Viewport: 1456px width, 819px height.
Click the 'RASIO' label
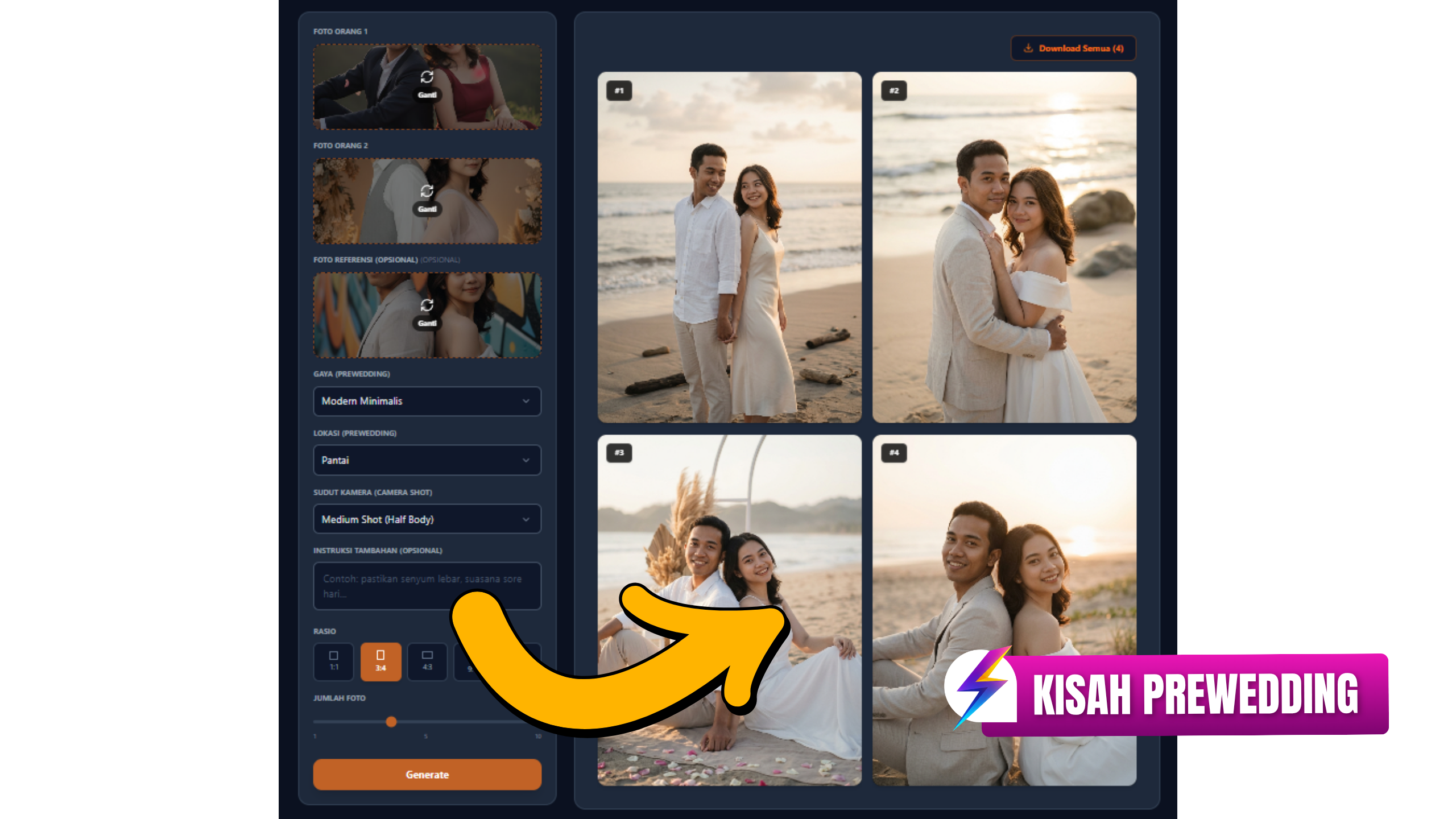click(324, 631)
